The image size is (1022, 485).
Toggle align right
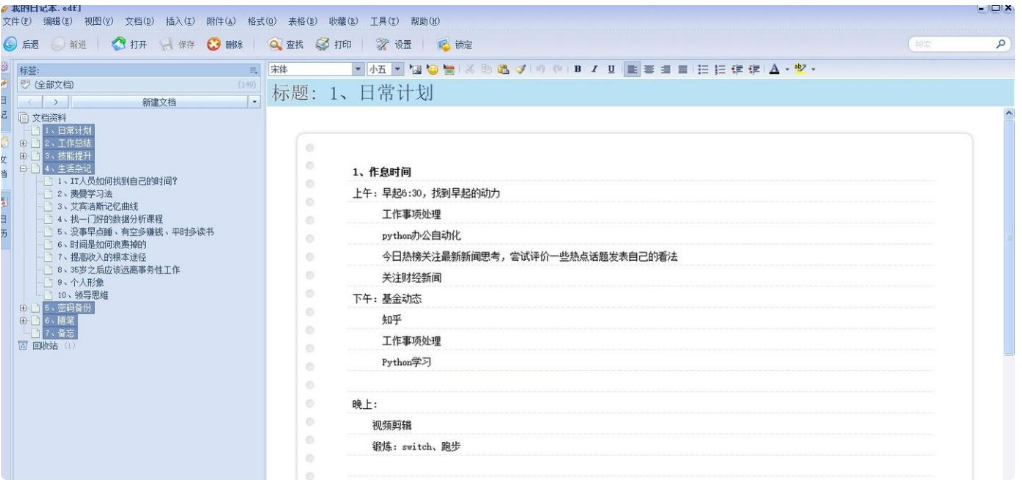[x=665, y=69]
